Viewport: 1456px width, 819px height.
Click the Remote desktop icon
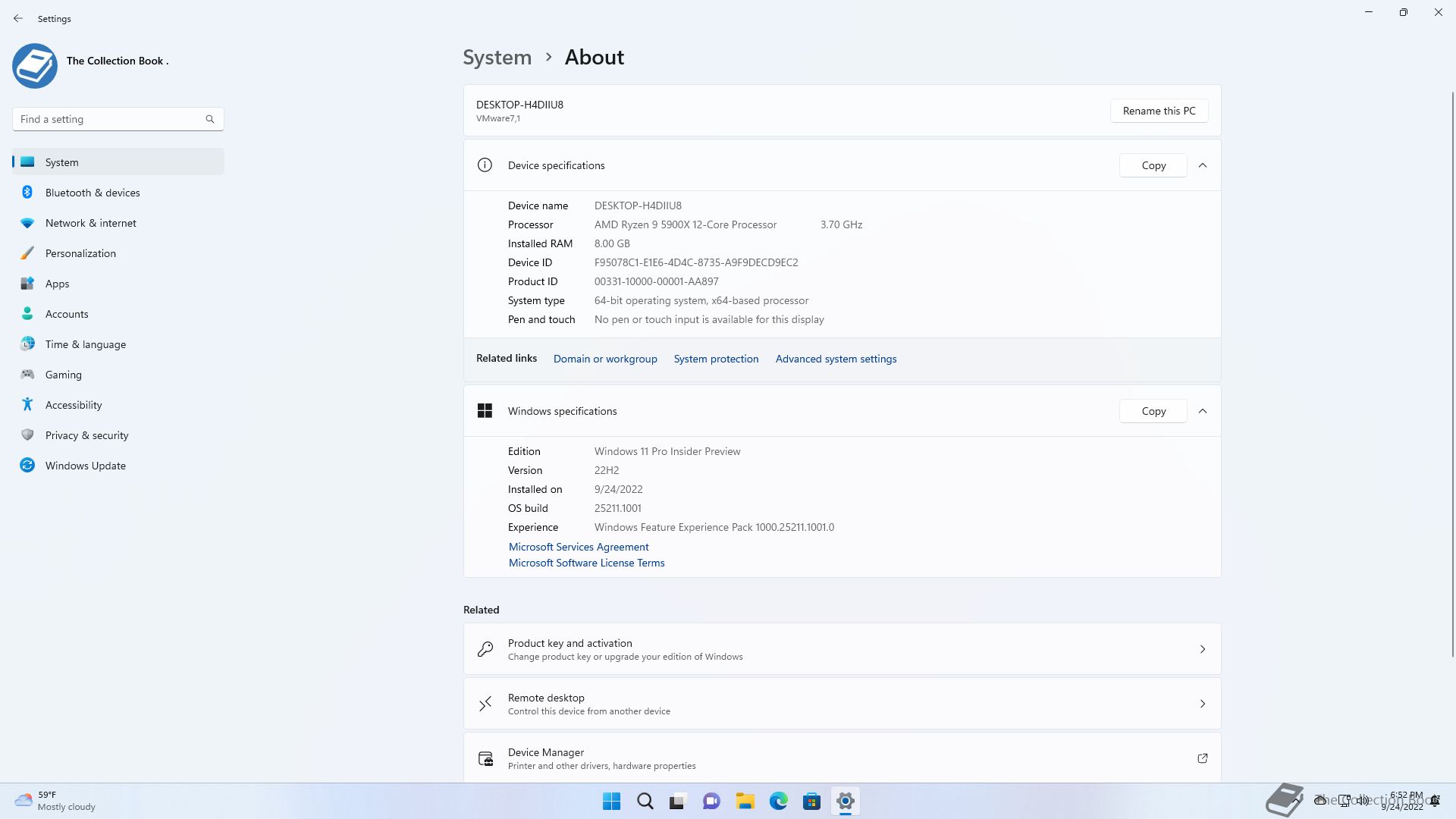(x=485, y=704)
